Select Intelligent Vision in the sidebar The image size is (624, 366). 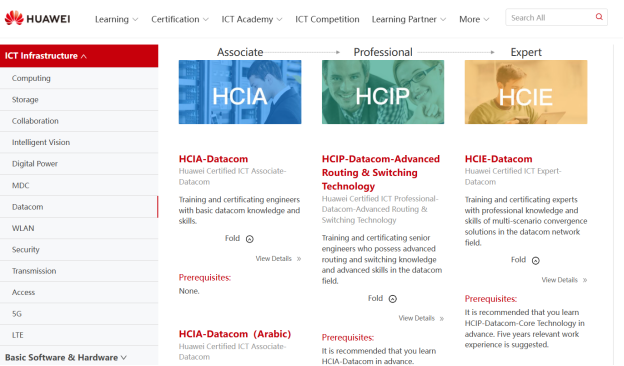(x=79, y=142)
